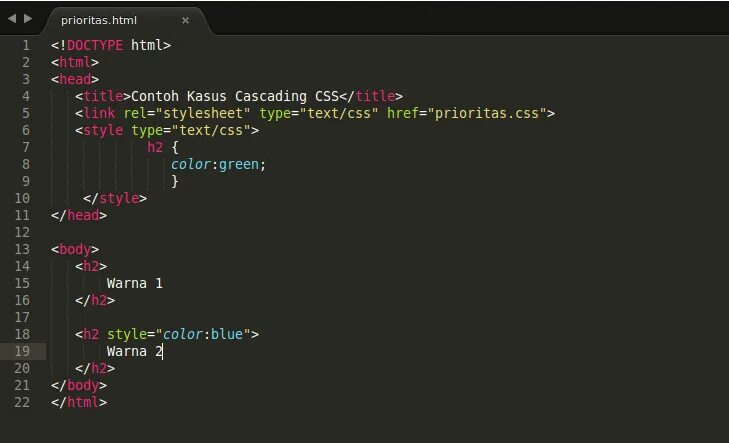
Task: Click the closing </h2> on line 20
Action: pos(95,369)
